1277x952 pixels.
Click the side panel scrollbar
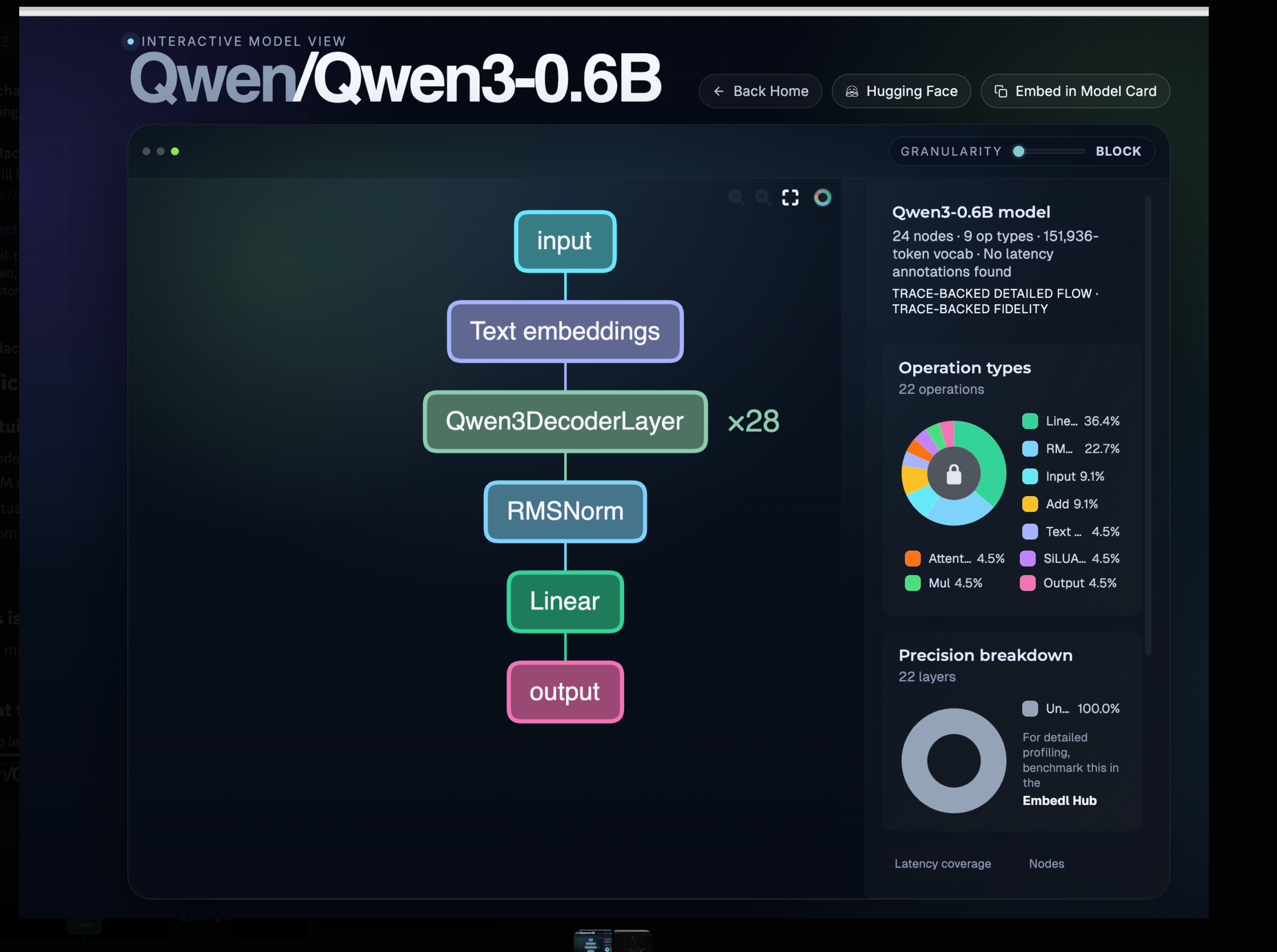[x=1148, y=425]
